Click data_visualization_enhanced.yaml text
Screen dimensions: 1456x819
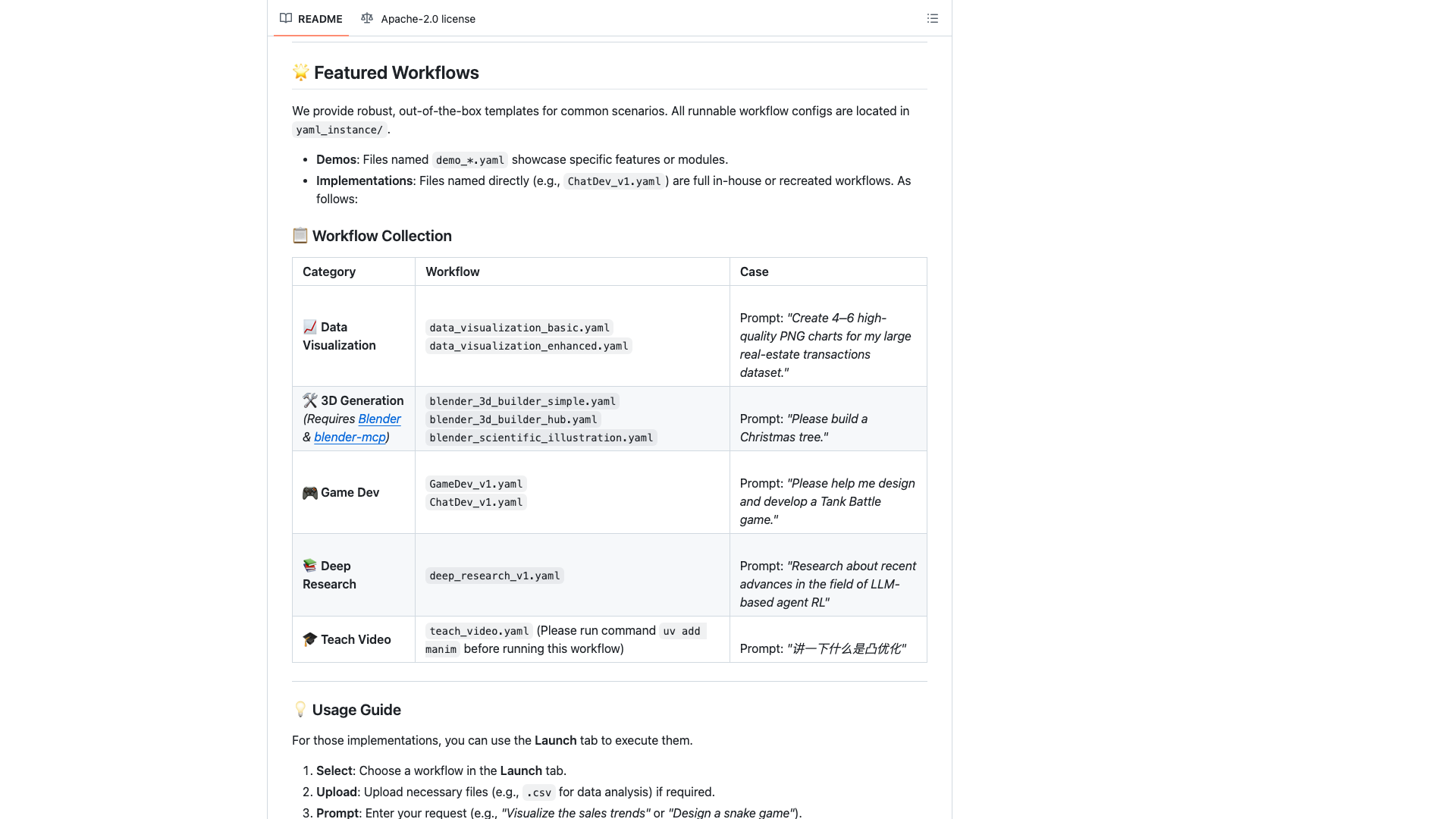[x=529, y=346]
